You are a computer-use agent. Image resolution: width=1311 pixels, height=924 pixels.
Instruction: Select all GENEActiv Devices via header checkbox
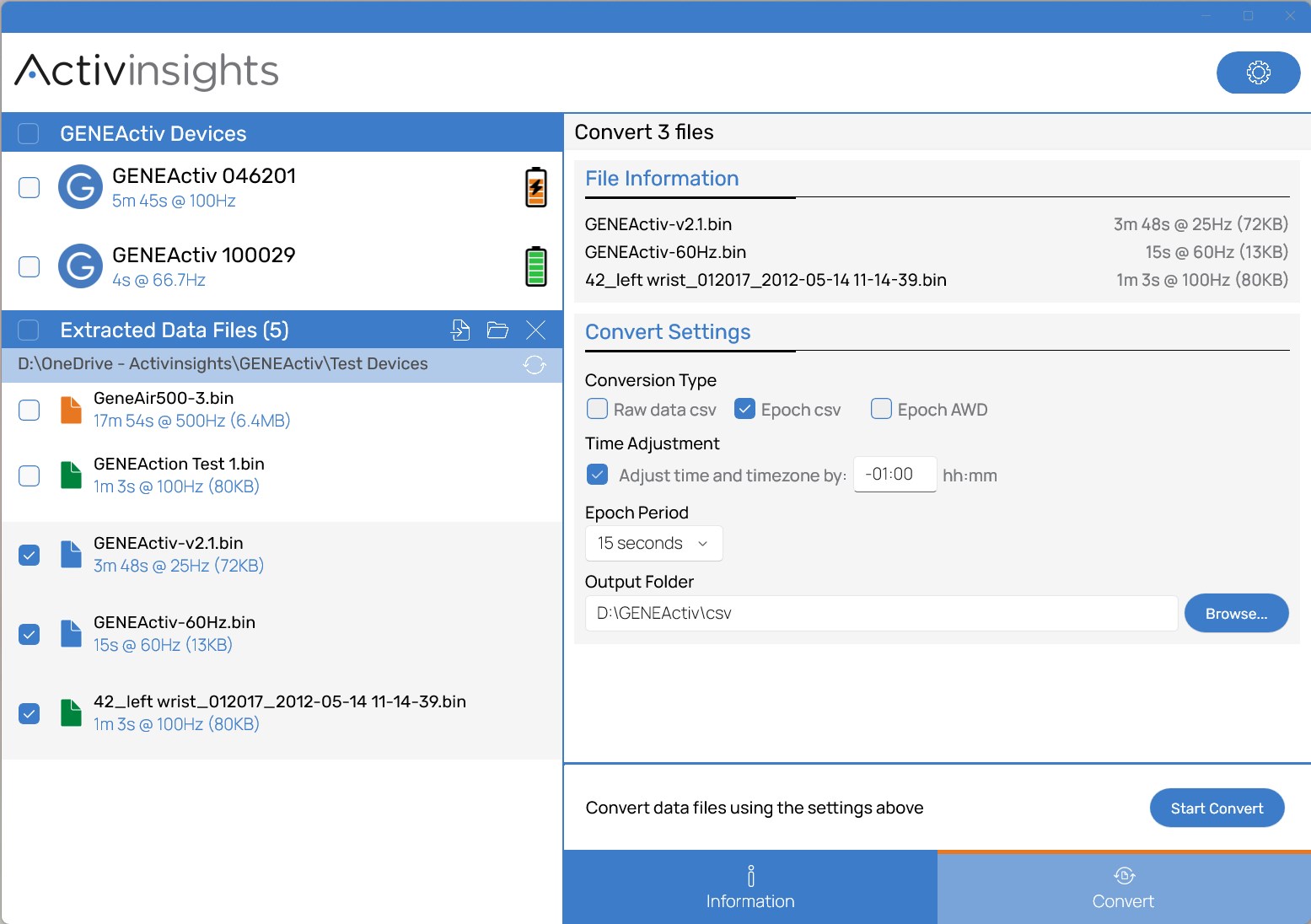click(29, 133)
